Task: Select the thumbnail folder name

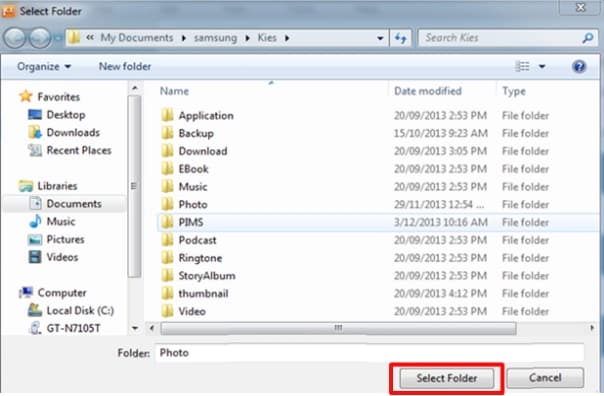Action: 203,294
